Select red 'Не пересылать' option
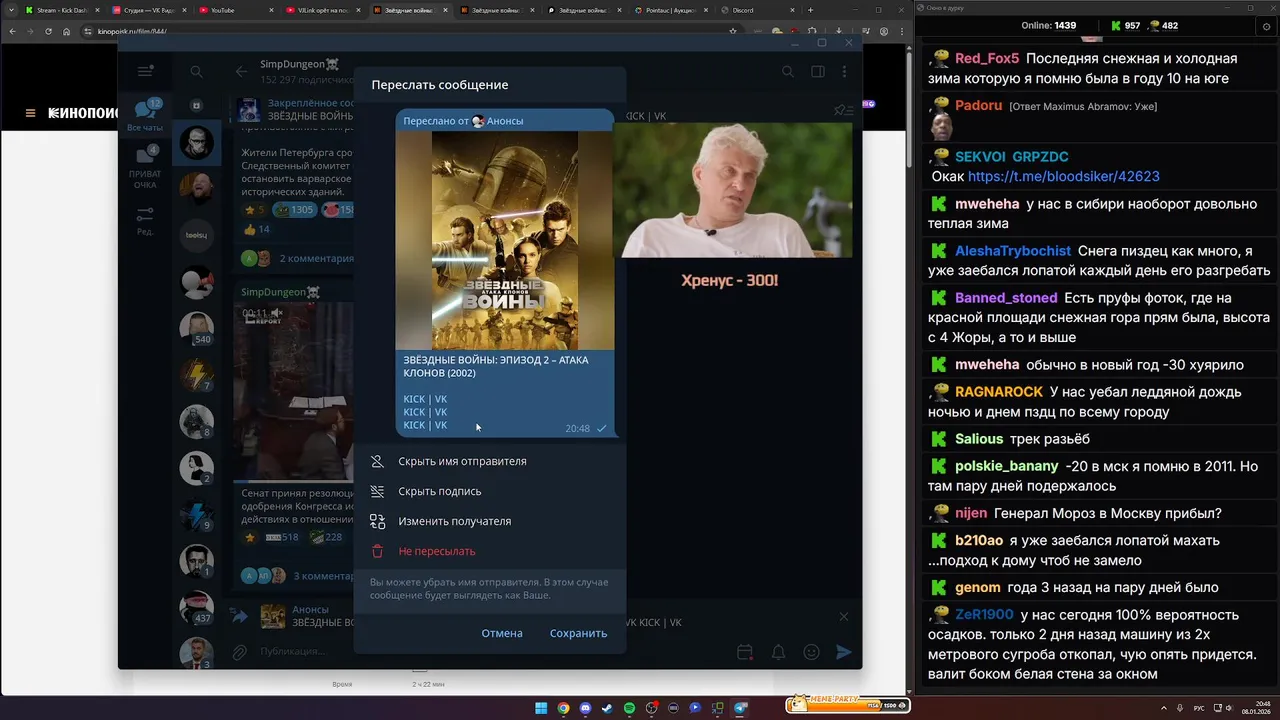Image resolution: width=1280 pixels, height=720 pixels. click(x=490, y=551)
